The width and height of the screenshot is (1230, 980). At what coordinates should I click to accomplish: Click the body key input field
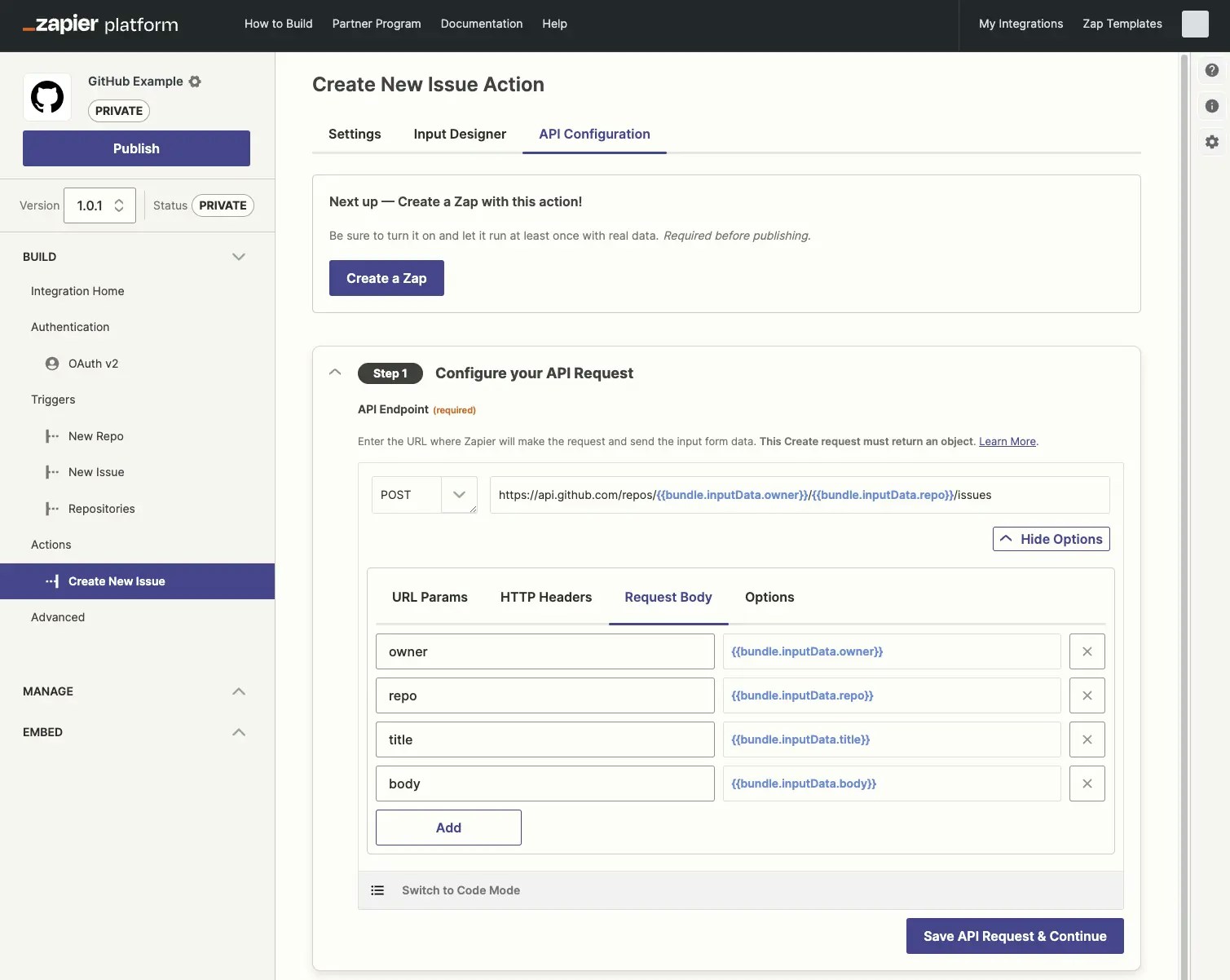pos(545,784)
